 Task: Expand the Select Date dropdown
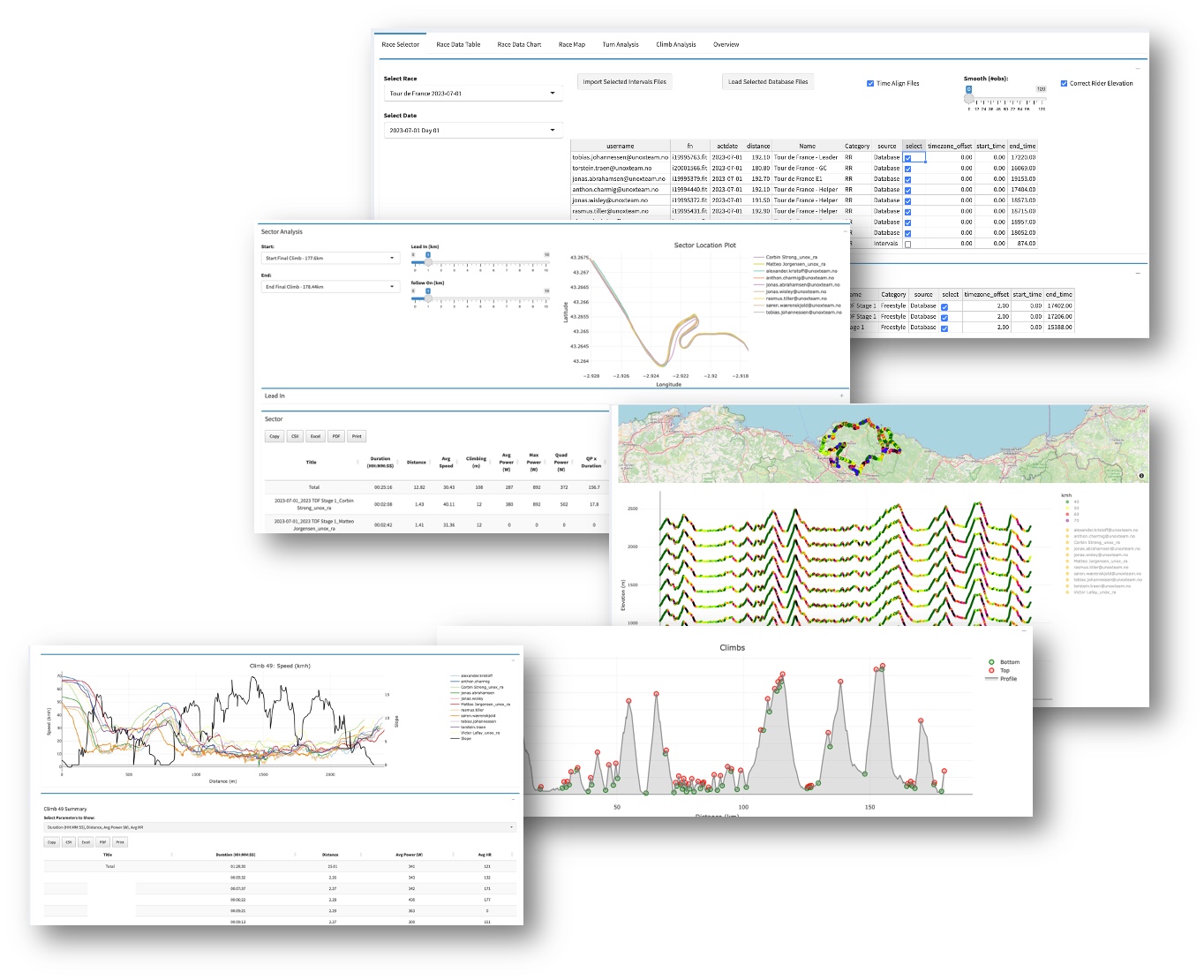click(x=472, y=131)
